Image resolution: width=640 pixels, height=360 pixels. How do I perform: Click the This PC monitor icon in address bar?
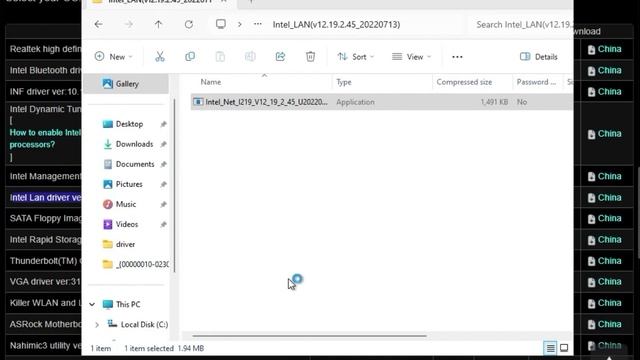(221, 24)
